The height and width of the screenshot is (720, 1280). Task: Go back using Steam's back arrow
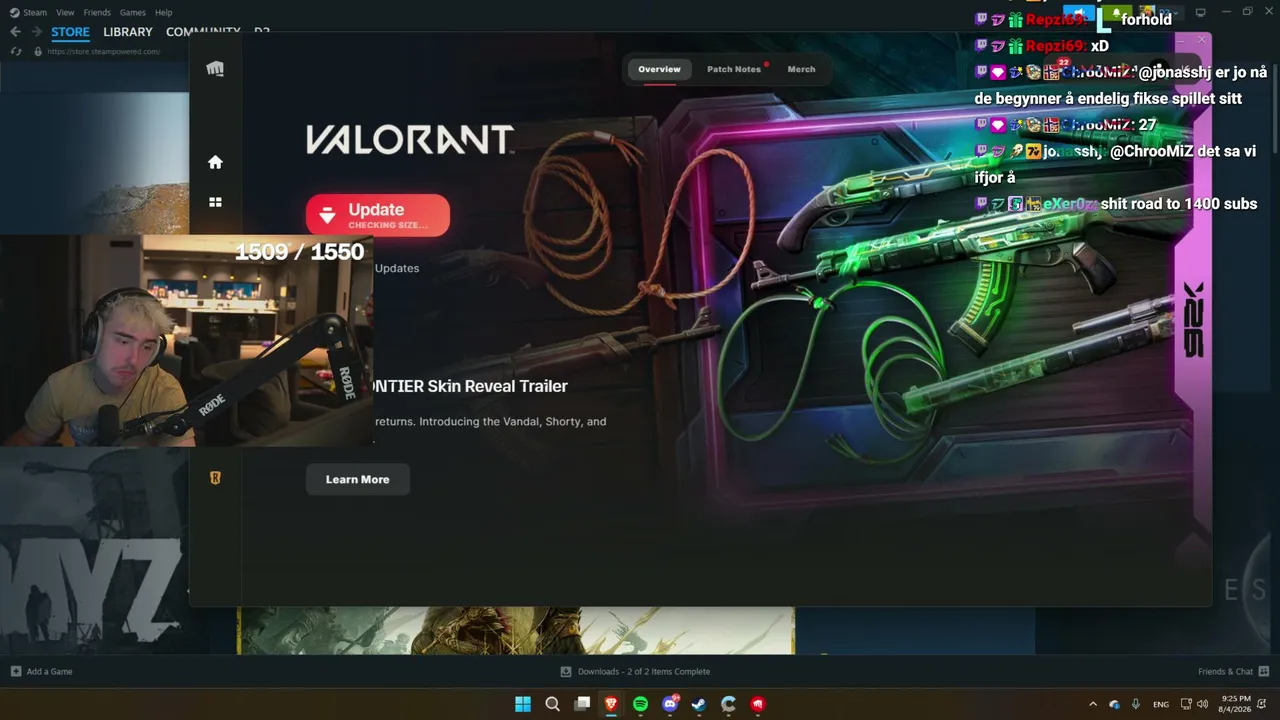coord(15,32)
